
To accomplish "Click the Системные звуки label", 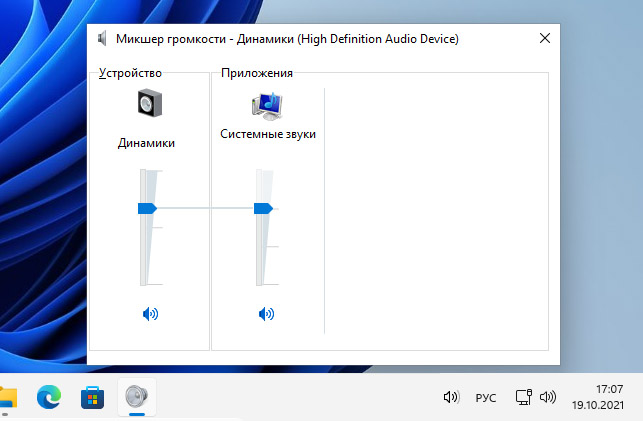I will 268,134.
